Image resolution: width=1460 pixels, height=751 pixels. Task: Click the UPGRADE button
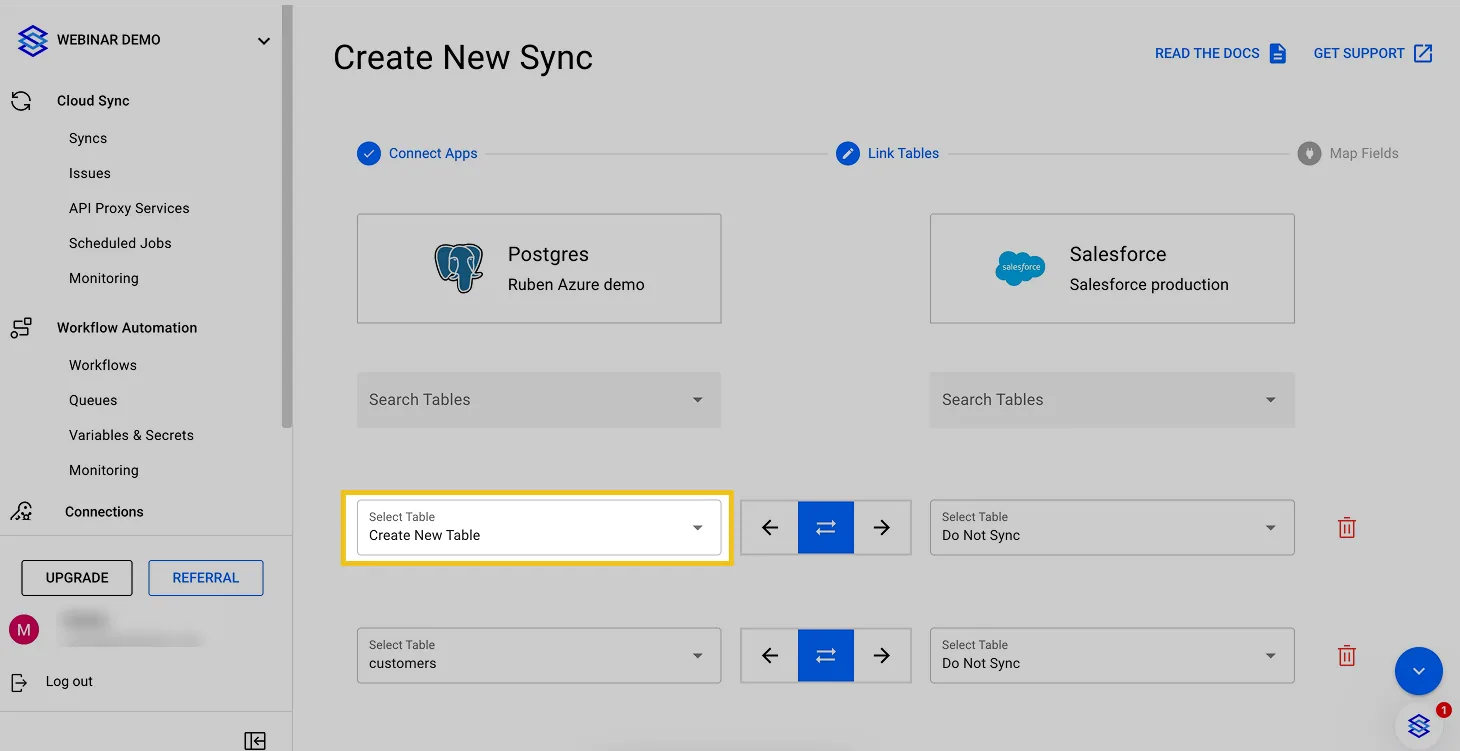77,578
